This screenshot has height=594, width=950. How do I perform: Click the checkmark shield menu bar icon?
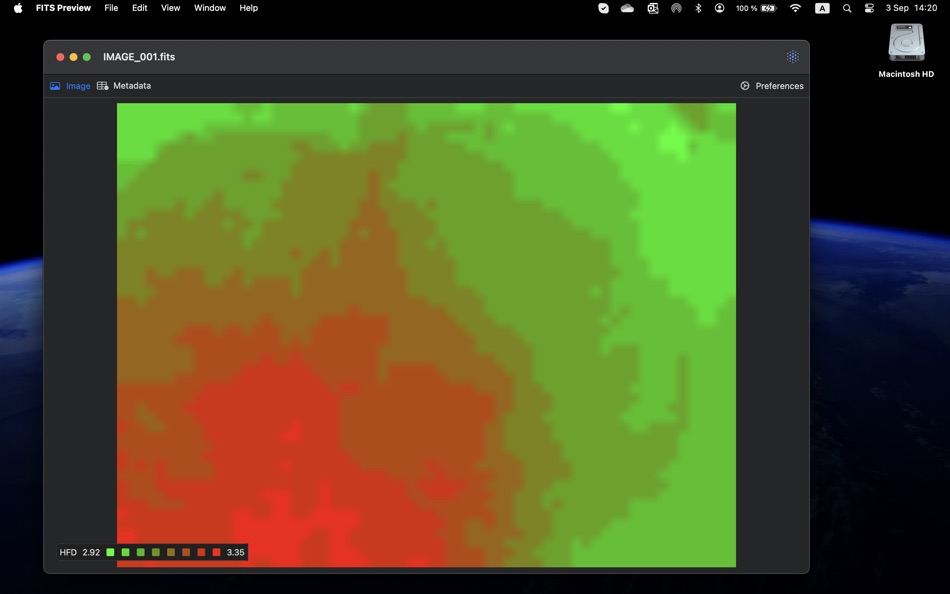click(603, 8)
